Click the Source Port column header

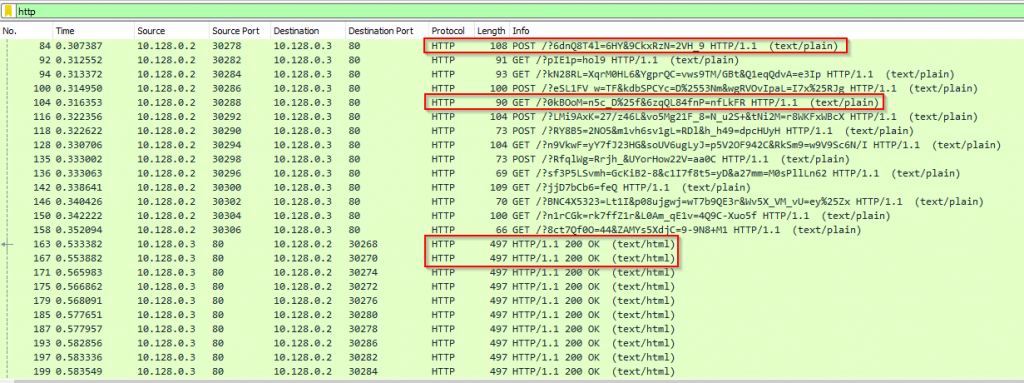pyautogui.click(x=240, y=31)
